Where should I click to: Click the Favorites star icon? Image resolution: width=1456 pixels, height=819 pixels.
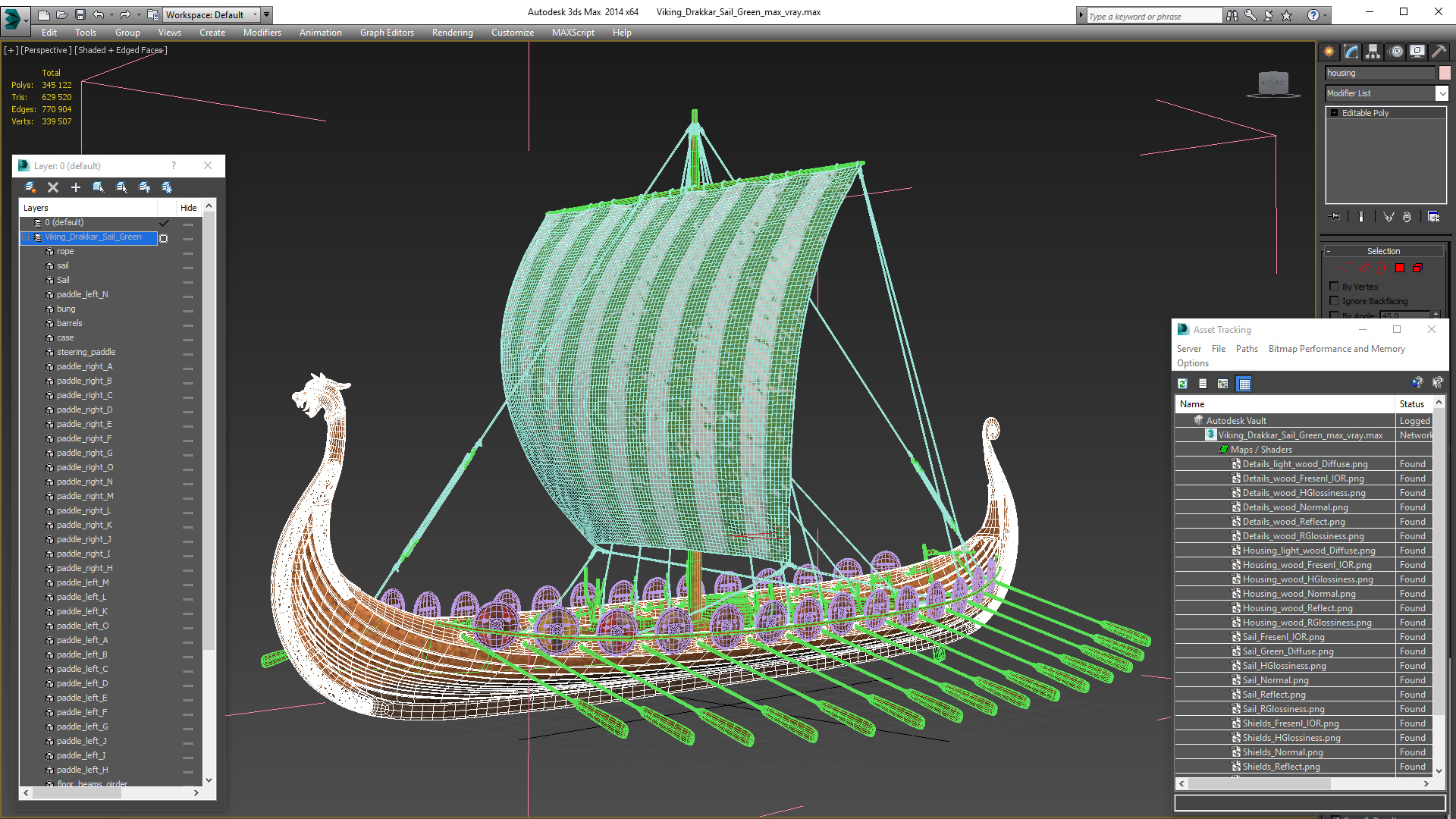(1287, 15)
